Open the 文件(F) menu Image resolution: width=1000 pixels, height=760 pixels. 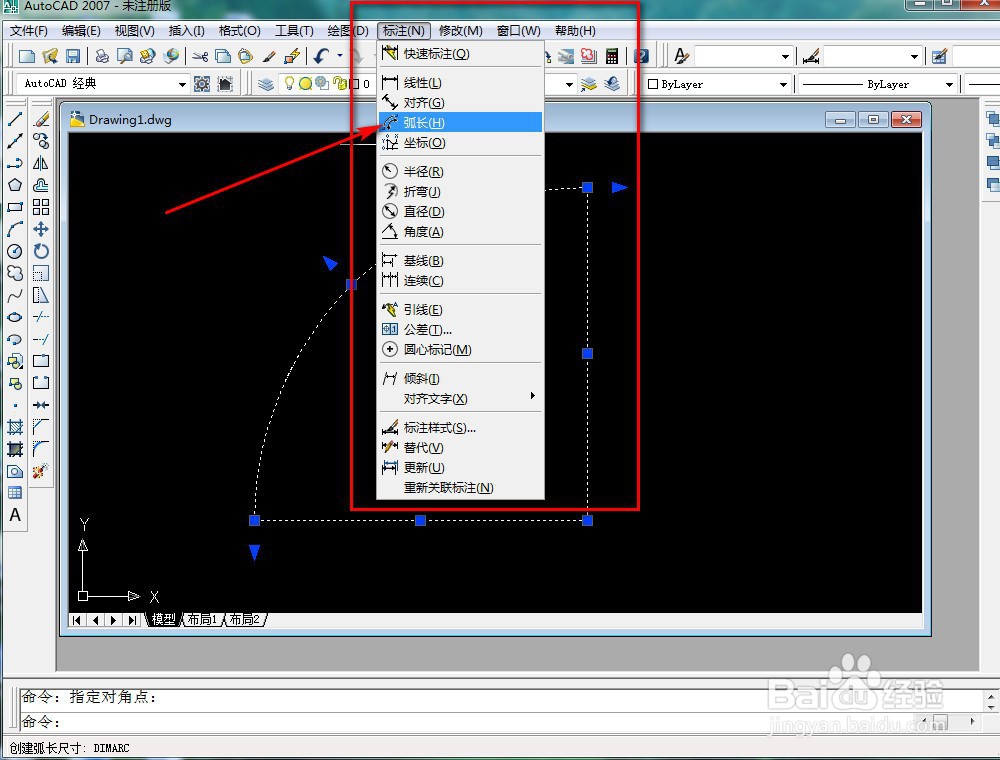[29, 31]
